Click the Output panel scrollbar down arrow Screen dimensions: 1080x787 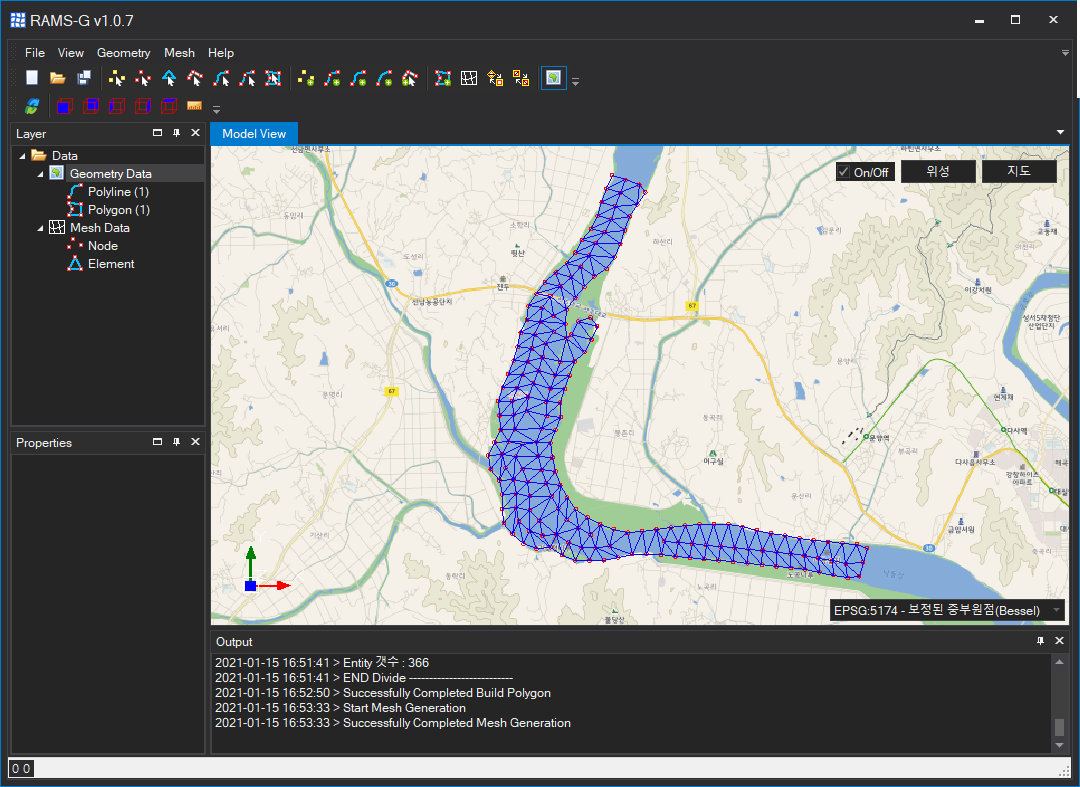coord(1060,745)
